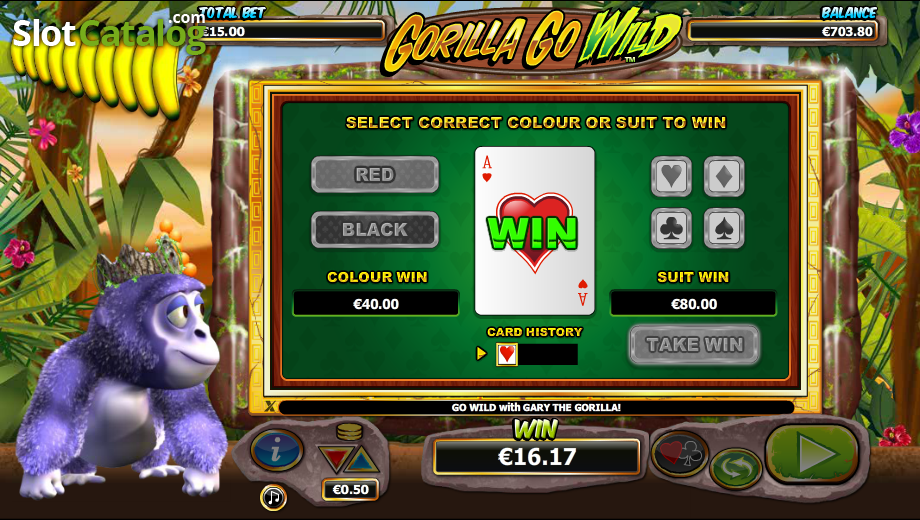The width and height of the screenshot is (920, 520).
Task: Select the RED colour button
Action: (375, 174)
